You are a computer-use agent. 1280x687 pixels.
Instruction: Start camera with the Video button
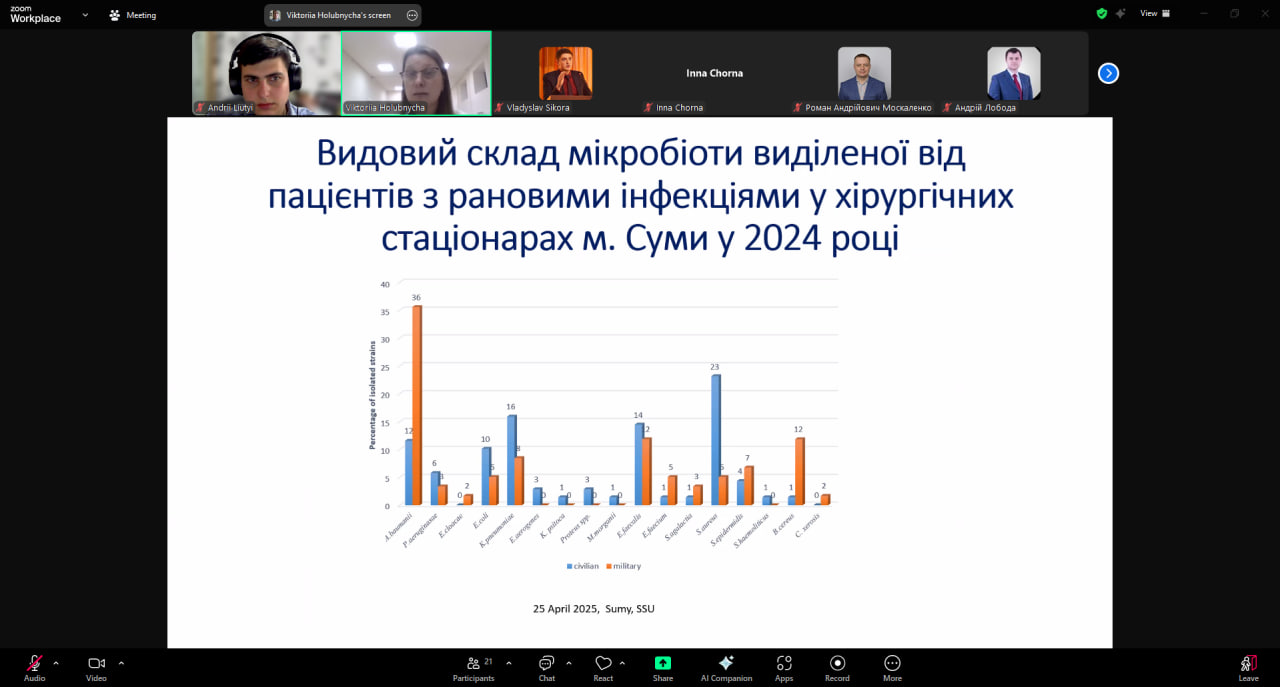[96, 667]
